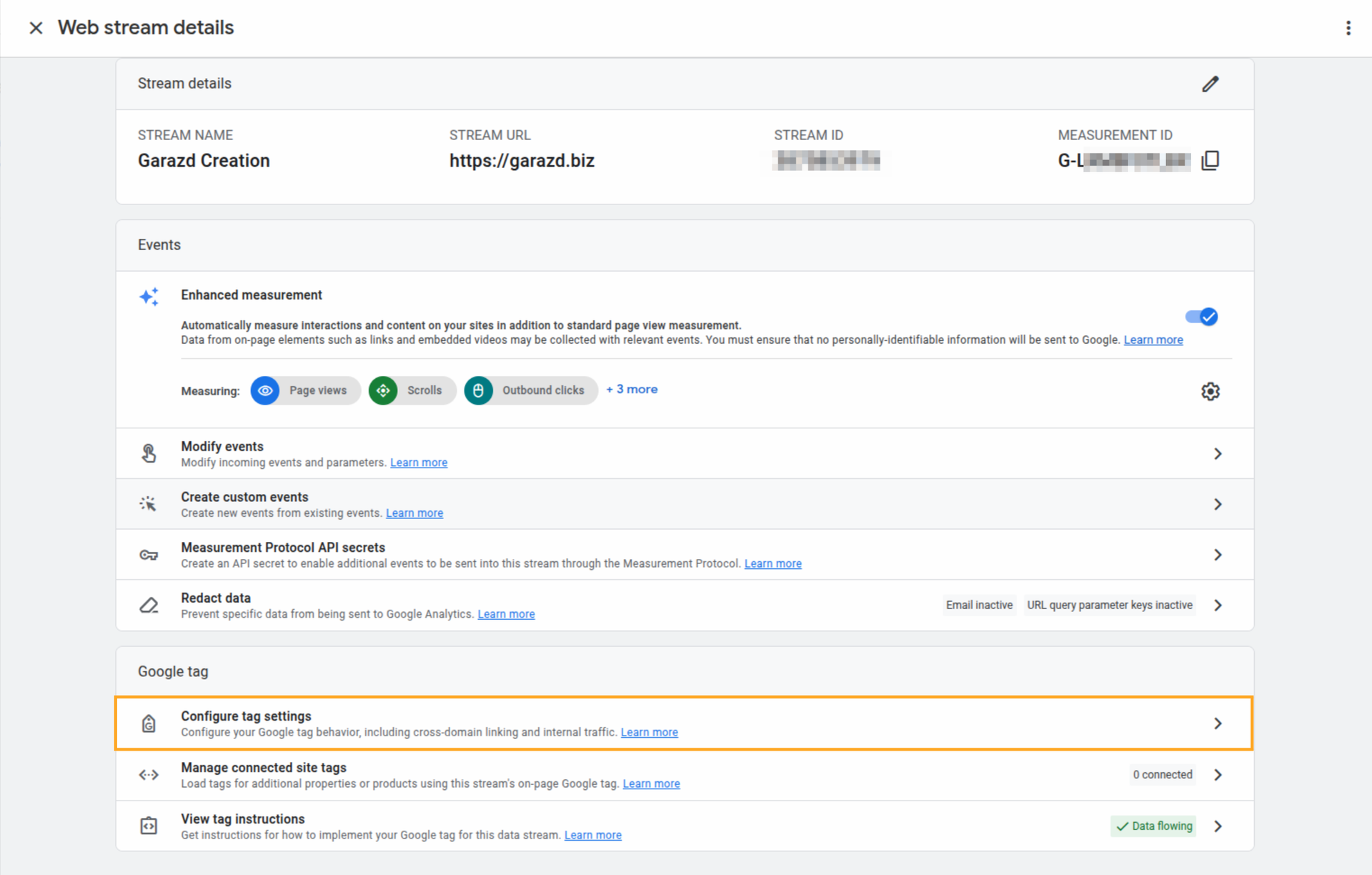Open Learn more link under Enhanced measurement

click(x=1153, y=340)
